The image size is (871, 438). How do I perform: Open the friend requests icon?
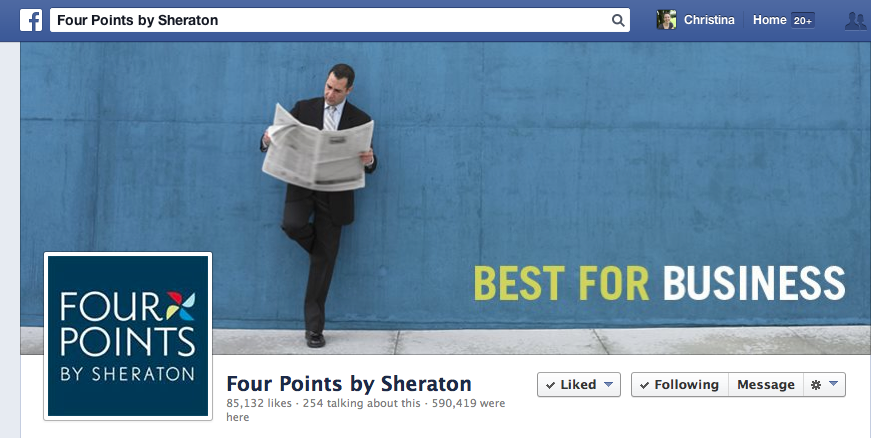(855, 21)
